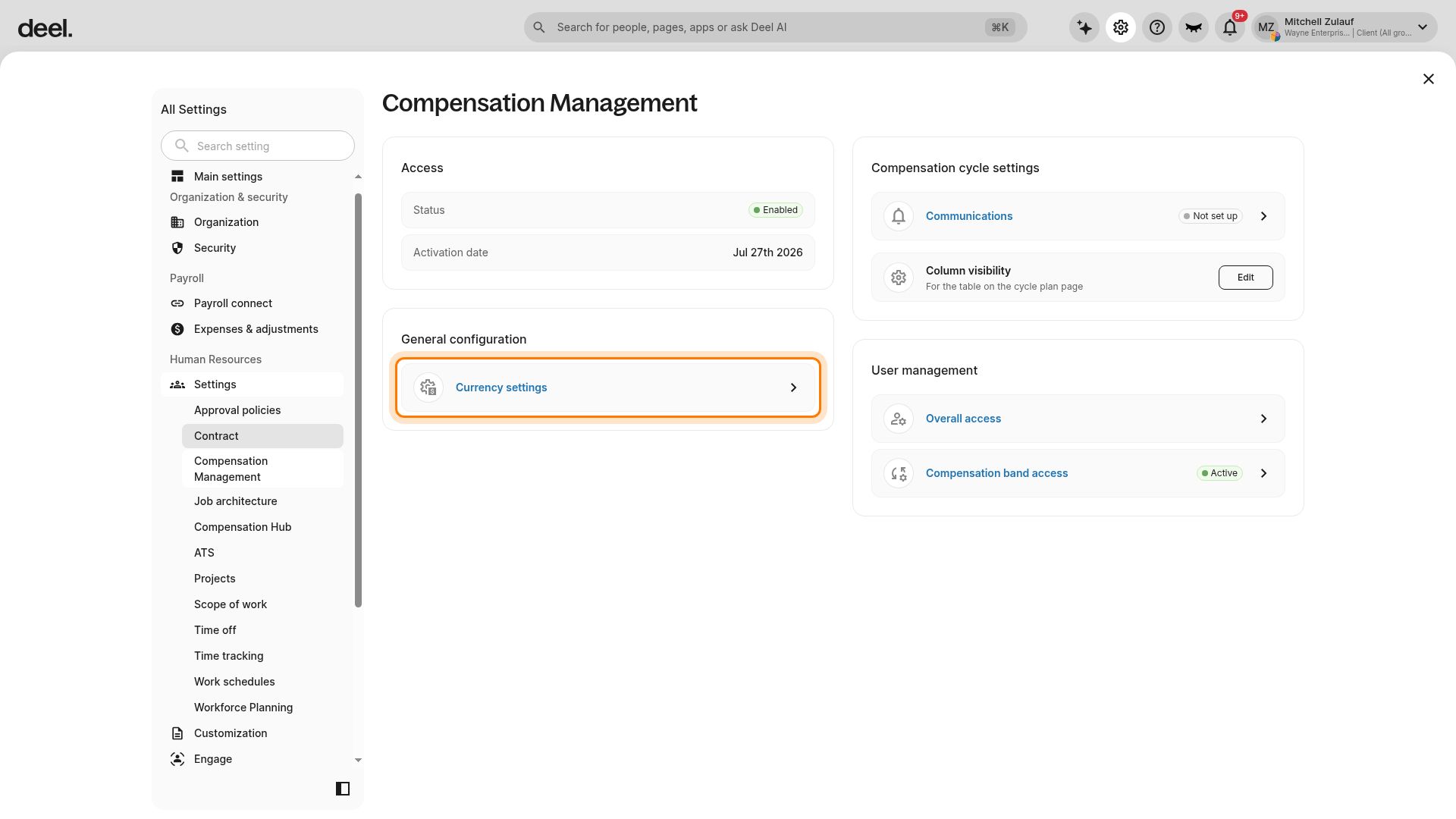Expand the Overall access chevron
This screenshot has width=1456, height=819.
pos(1264,419)
